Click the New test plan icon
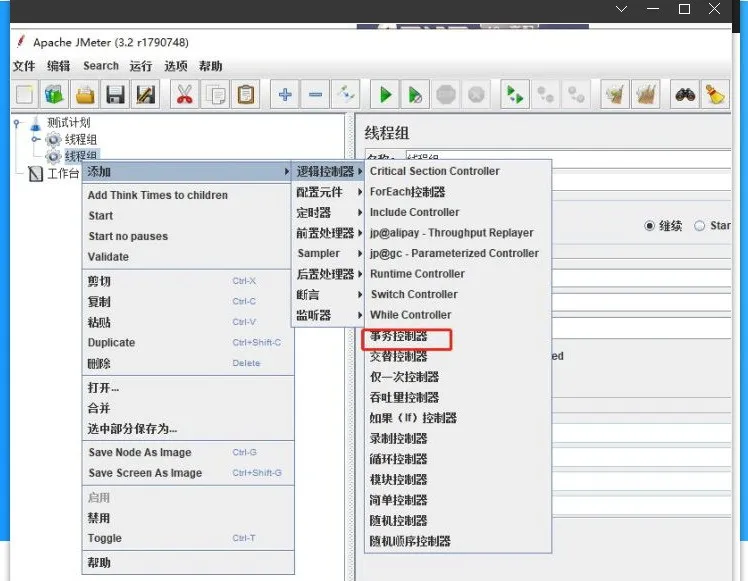This screenshot has height=581, width=748. coord(24,94)
